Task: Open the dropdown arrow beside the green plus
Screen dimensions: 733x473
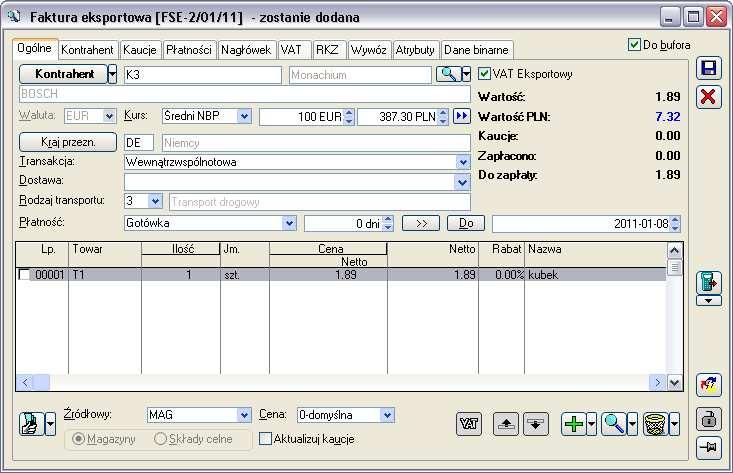Action: 591,424
